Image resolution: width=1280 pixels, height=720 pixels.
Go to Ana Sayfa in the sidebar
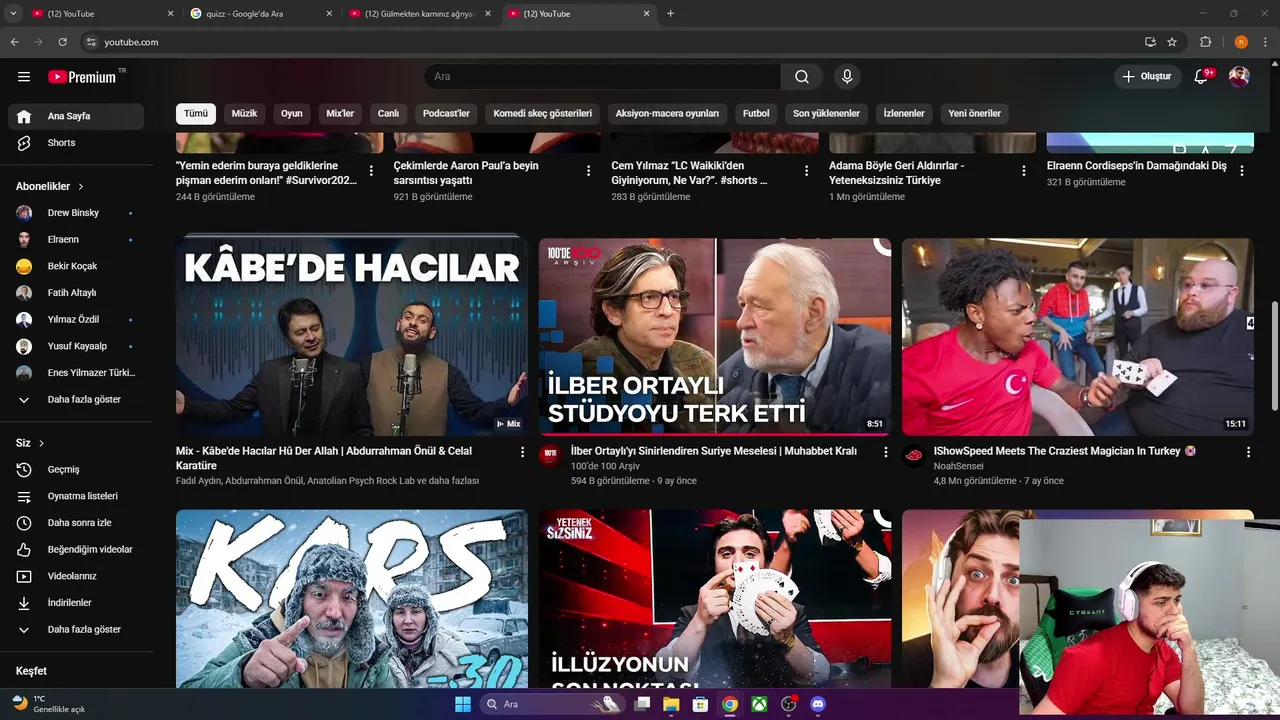pyautogui.click(x=76, y=116)
